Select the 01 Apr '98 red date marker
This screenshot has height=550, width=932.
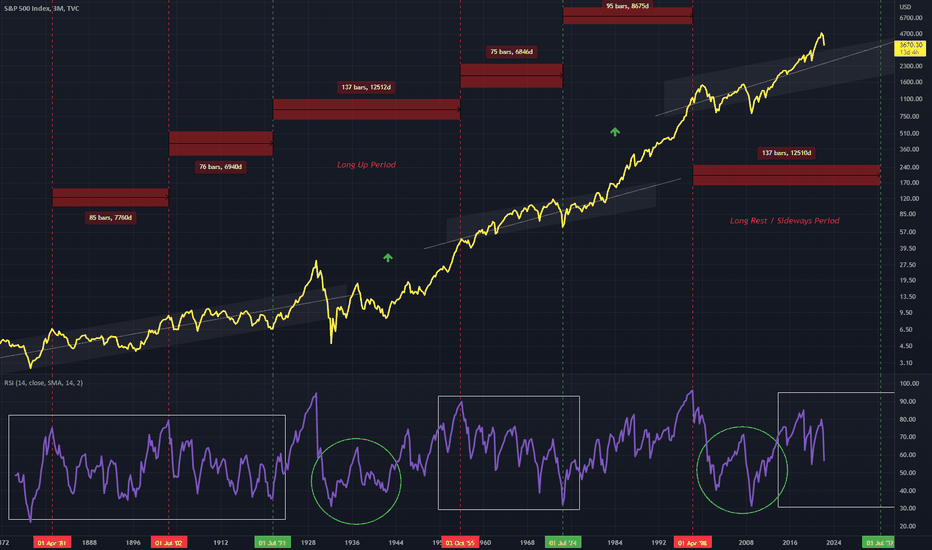point(692,542)
